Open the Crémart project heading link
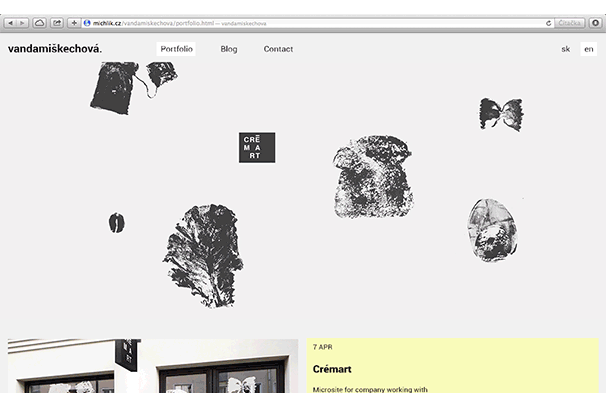Screen dimensions: 606x406 332,369
